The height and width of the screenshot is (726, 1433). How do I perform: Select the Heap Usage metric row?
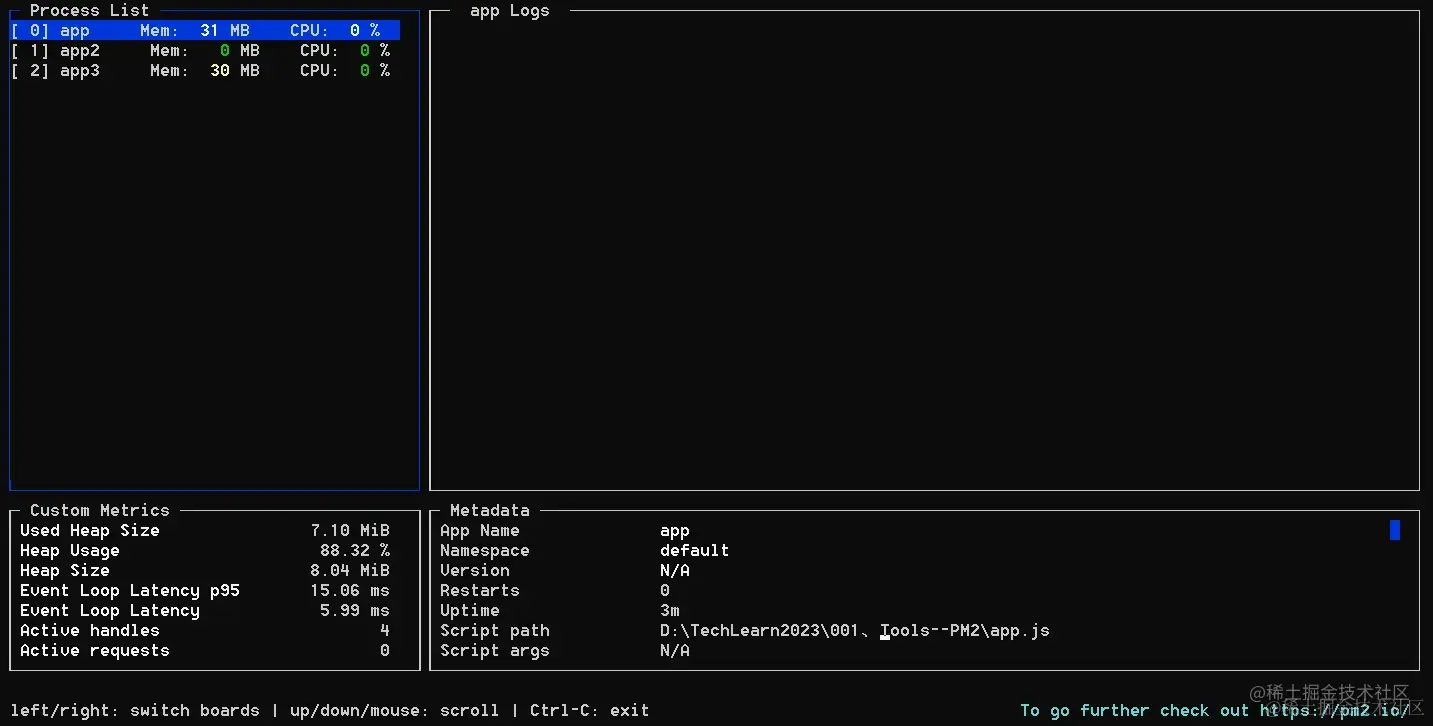click(69, 550)
